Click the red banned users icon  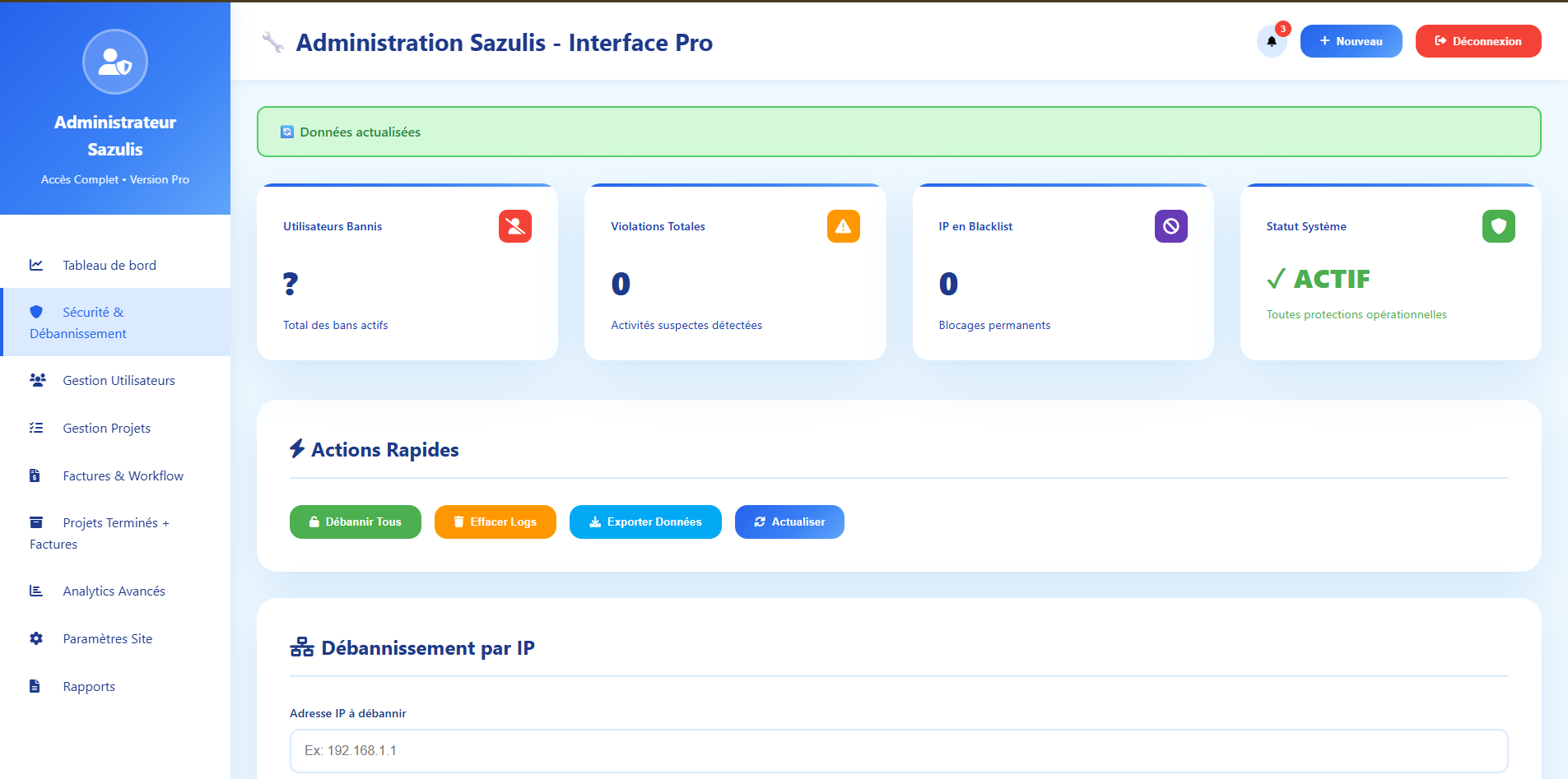pos(514,226)
